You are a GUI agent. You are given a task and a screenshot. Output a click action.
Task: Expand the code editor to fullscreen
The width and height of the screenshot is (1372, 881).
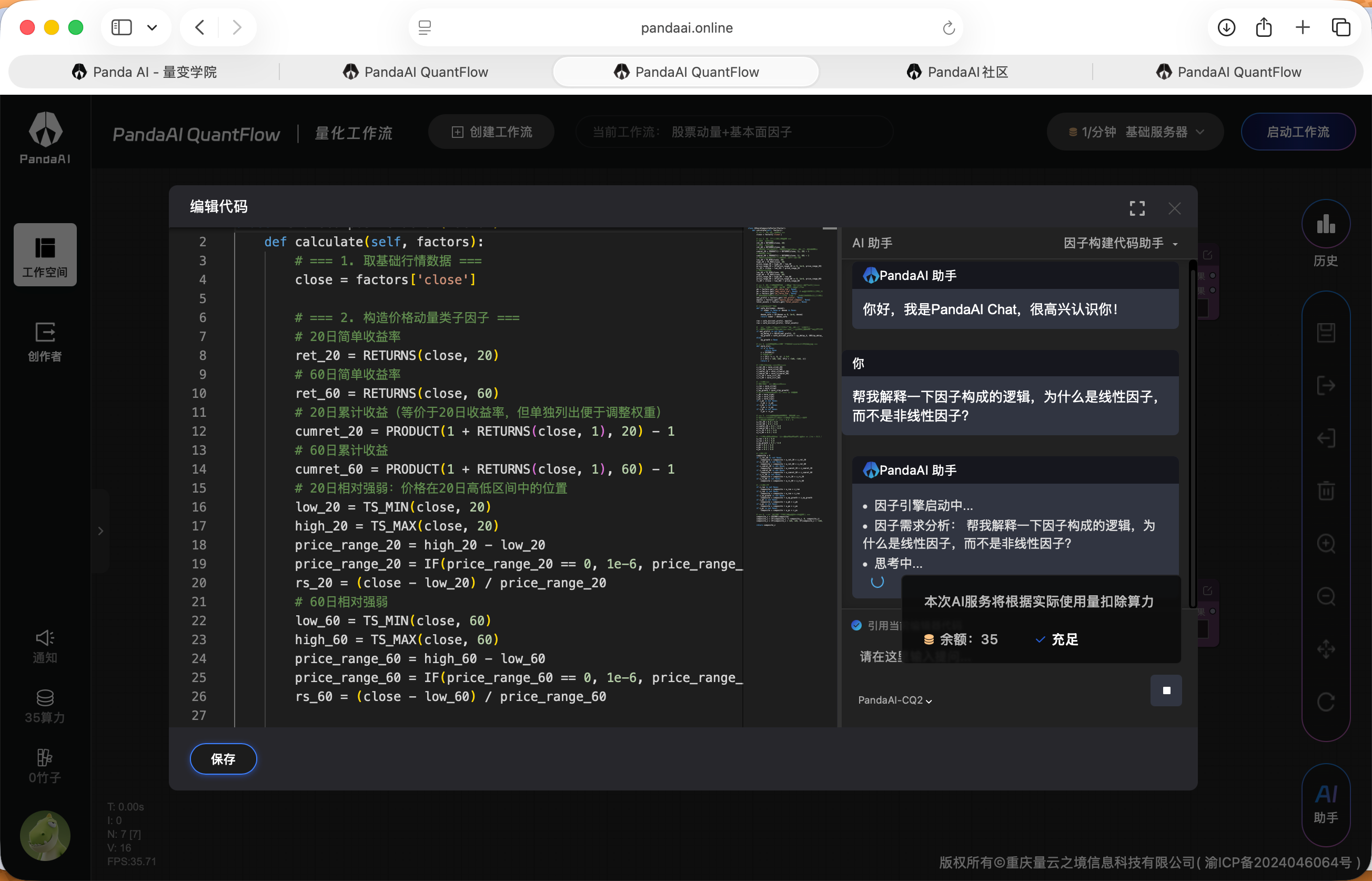click(1137, 208)
